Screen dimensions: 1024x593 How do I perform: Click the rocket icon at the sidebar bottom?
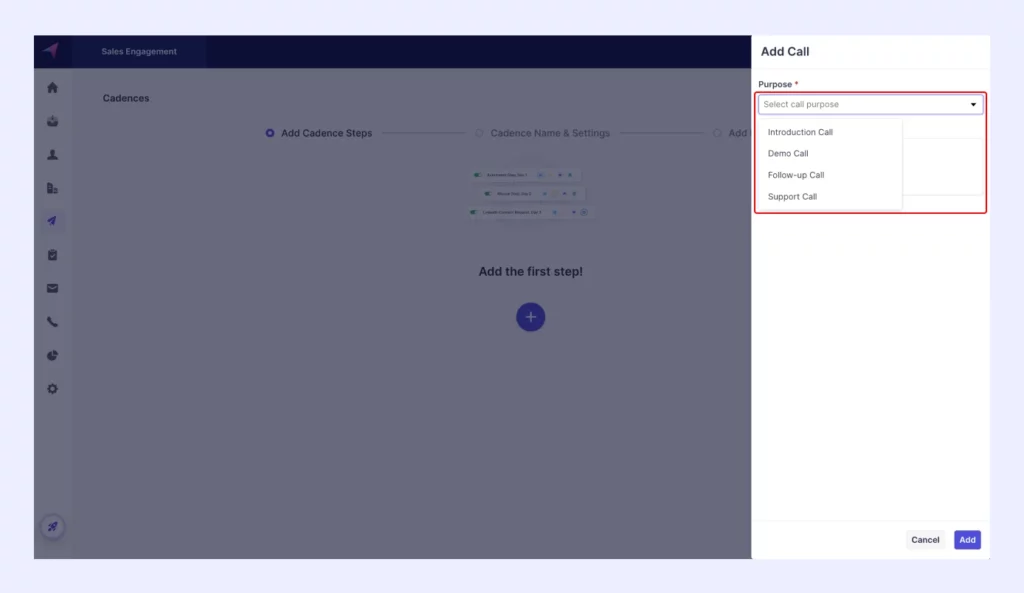(51, 527)
